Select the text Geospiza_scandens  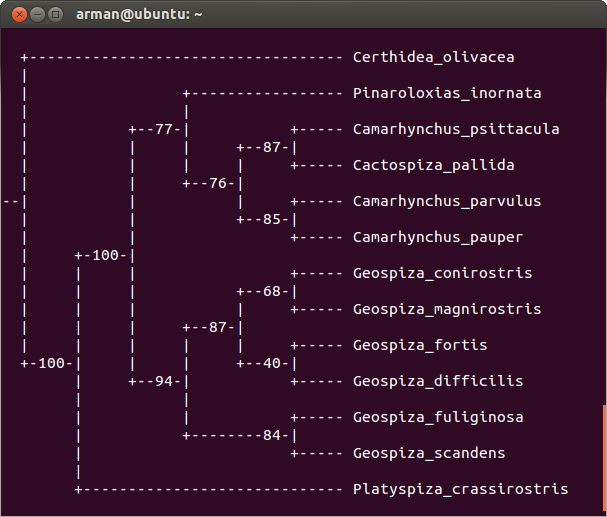point(429,453)
